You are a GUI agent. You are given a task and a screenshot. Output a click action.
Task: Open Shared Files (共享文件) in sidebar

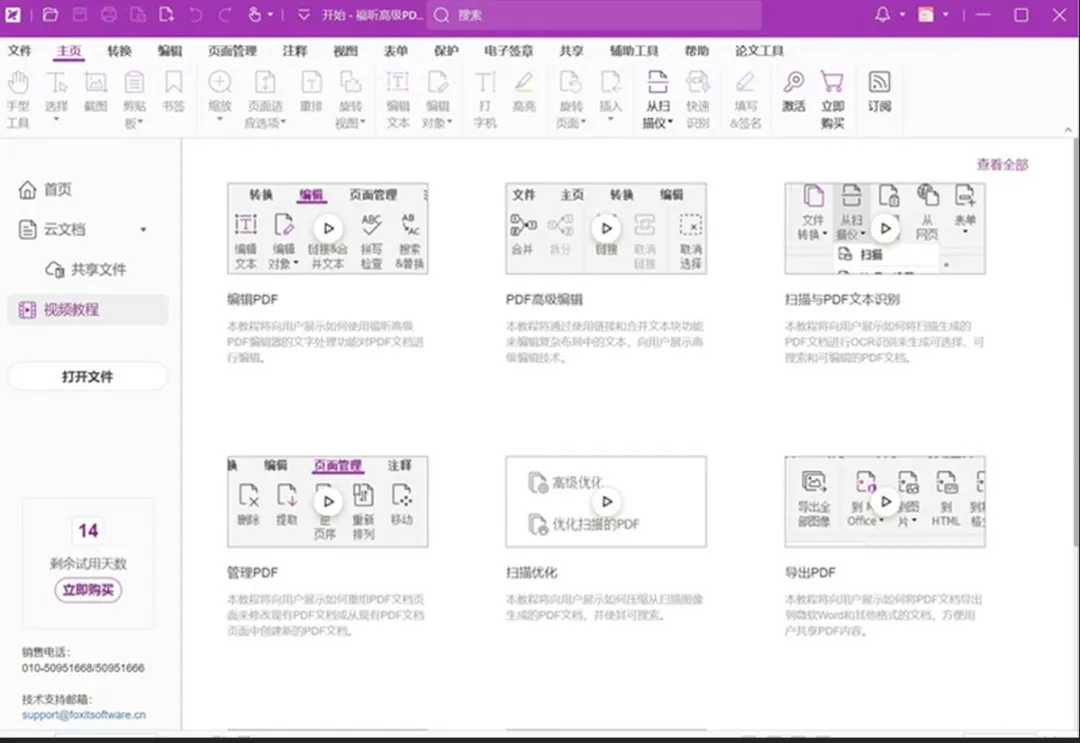pos(85,269)
